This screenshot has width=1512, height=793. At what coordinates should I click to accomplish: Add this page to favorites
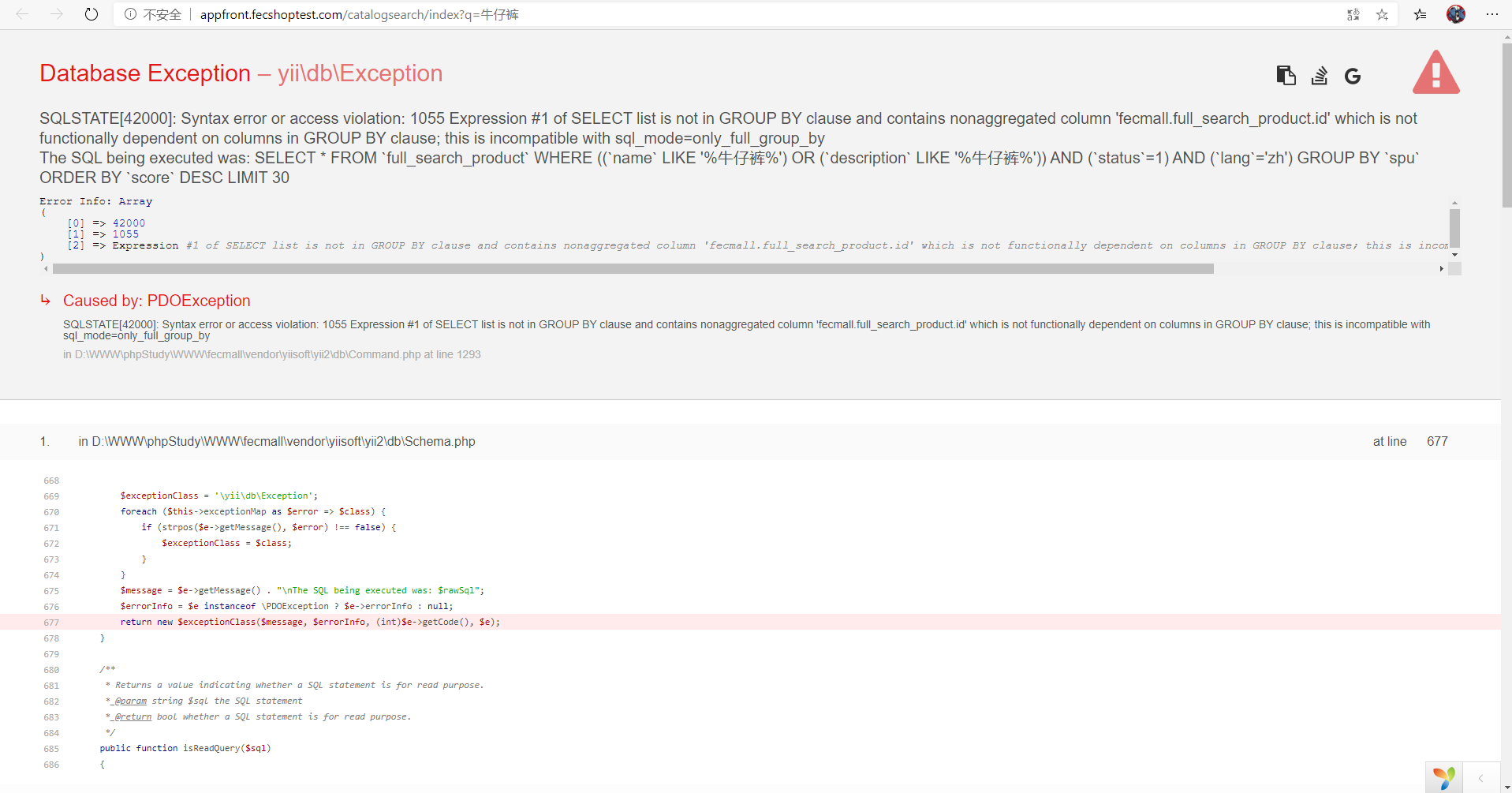coord(1382,15)
